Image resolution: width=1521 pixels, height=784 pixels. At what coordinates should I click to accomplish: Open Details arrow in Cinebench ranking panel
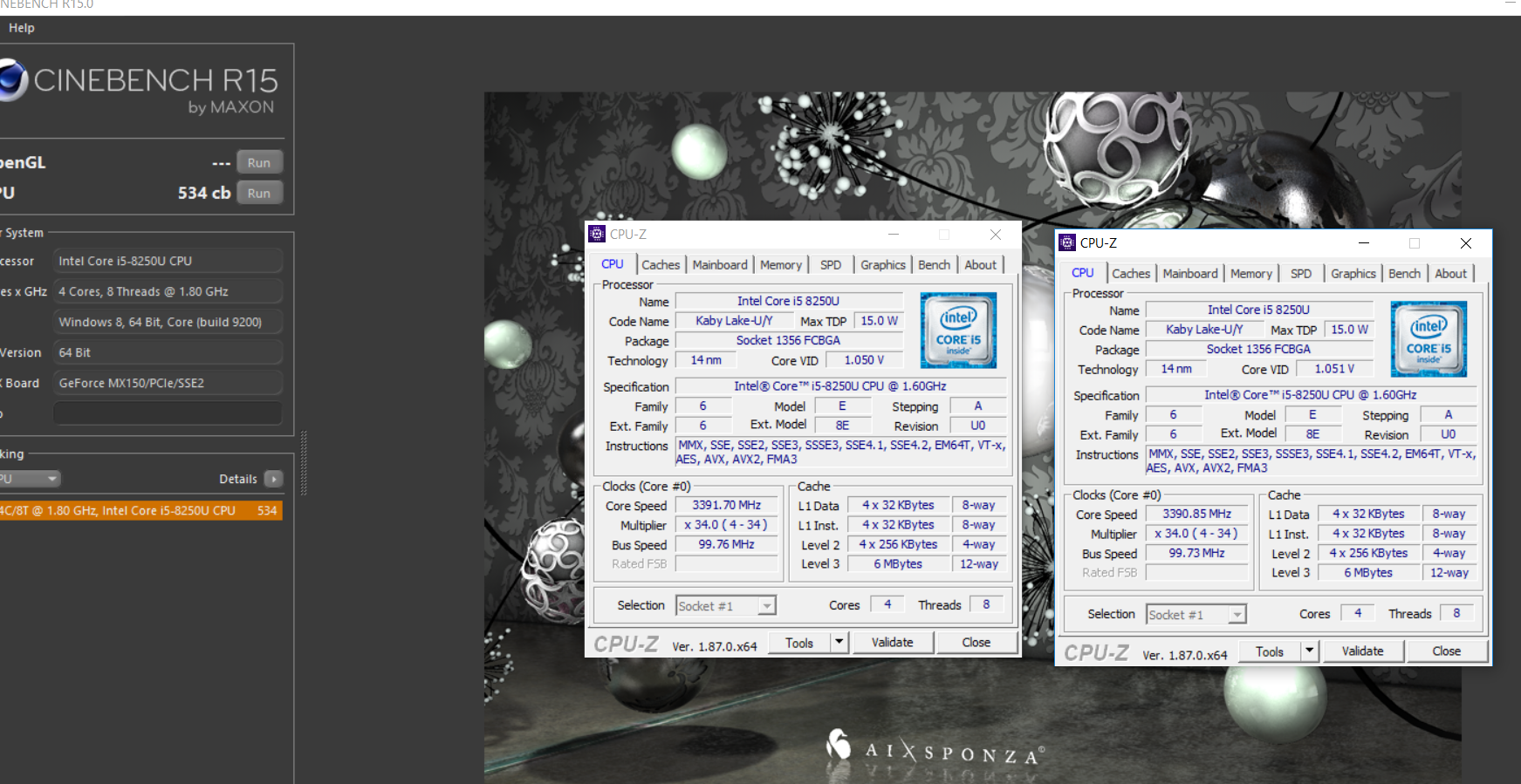point(273,479)
